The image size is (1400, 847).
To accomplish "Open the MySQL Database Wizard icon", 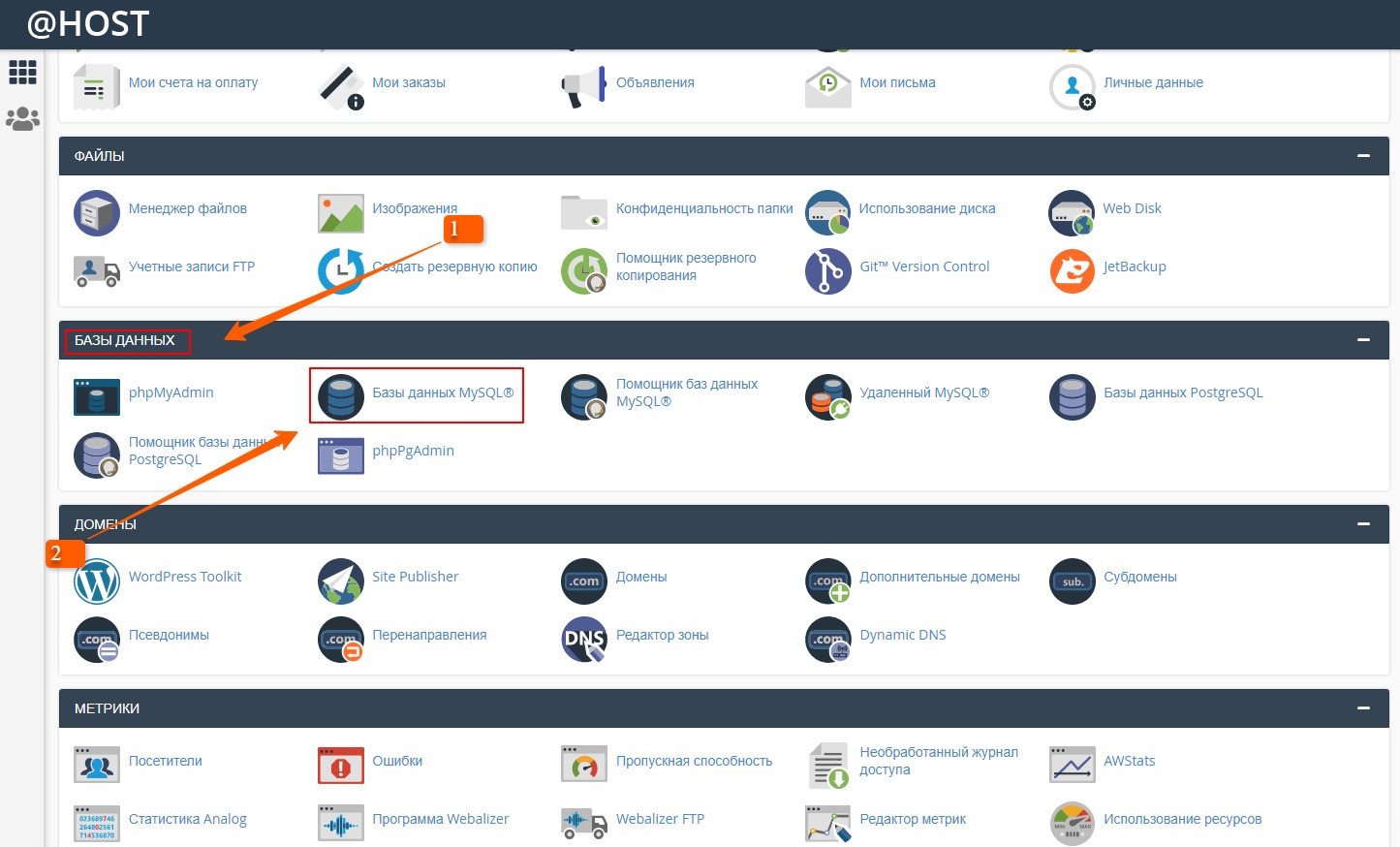I will (x=584, y=397).
